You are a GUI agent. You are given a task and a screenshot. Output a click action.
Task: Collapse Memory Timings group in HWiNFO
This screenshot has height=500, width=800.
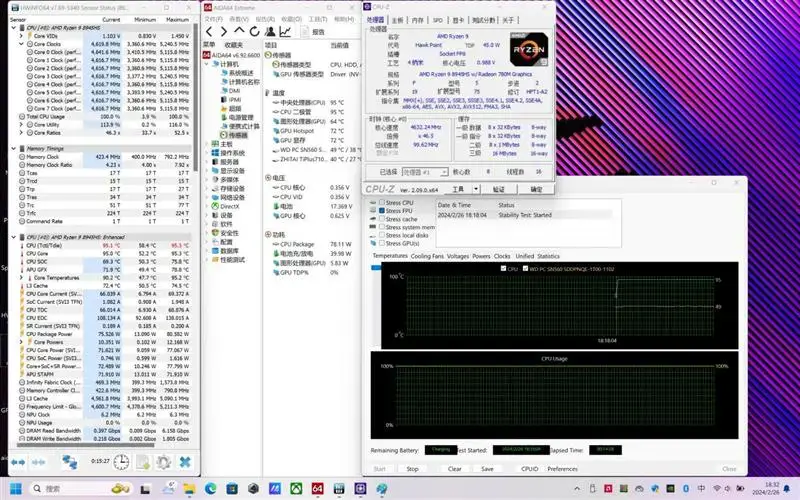click(14, 148)
